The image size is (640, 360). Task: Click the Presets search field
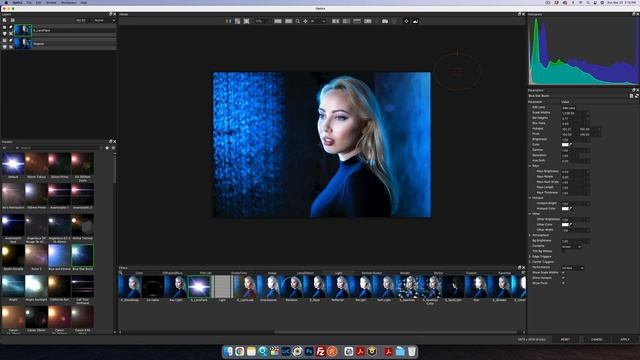(x=60, y=148)
